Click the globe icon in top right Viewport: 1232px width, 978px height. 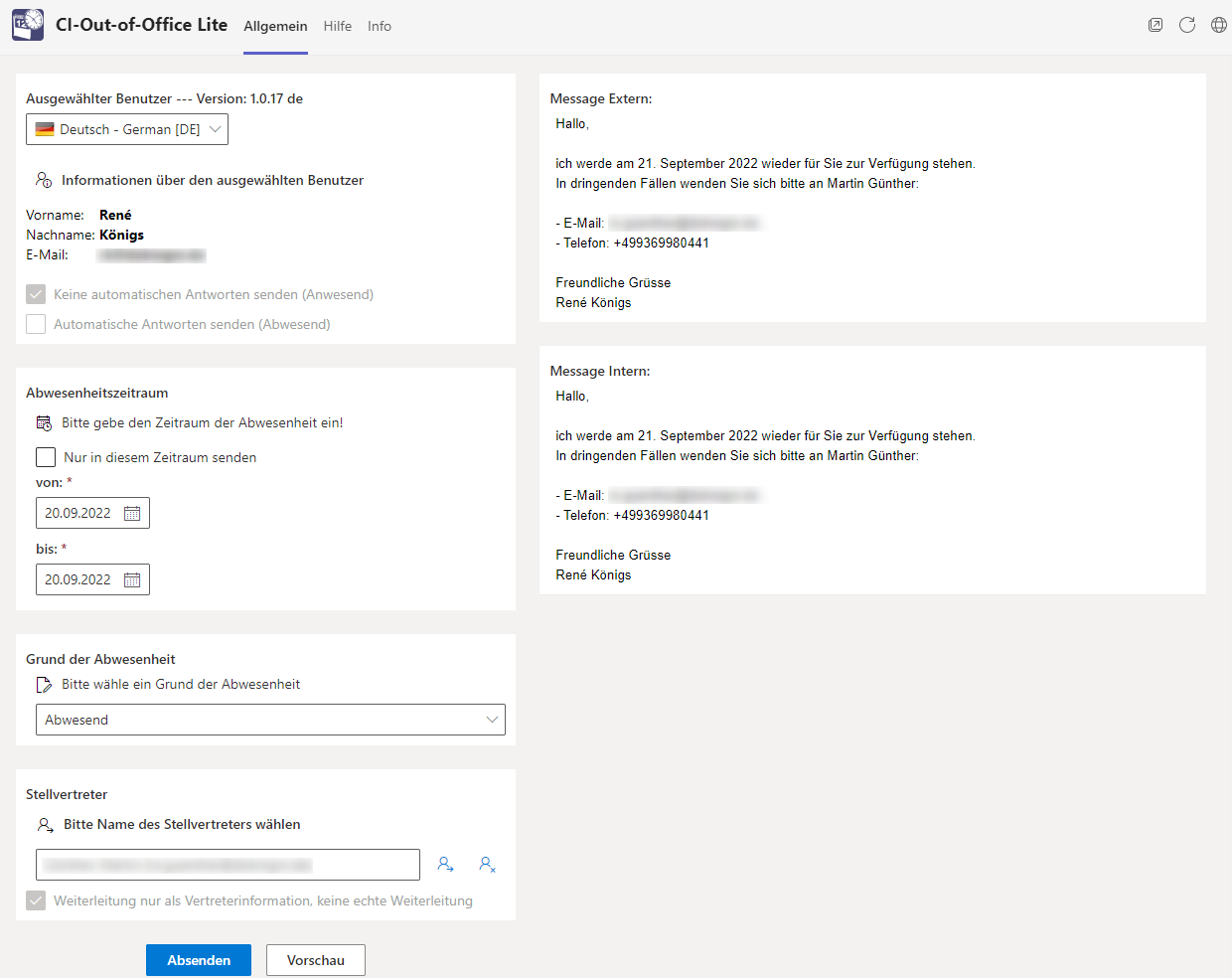pyautogui.click(x=1219, y=25)
